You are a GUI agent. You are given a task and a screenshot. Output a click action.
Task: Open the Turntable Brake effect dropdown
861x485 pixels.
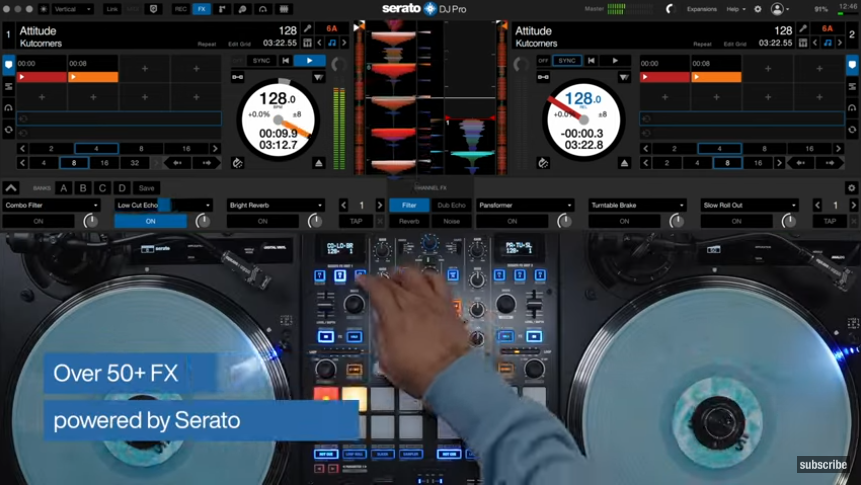[638, 205]
